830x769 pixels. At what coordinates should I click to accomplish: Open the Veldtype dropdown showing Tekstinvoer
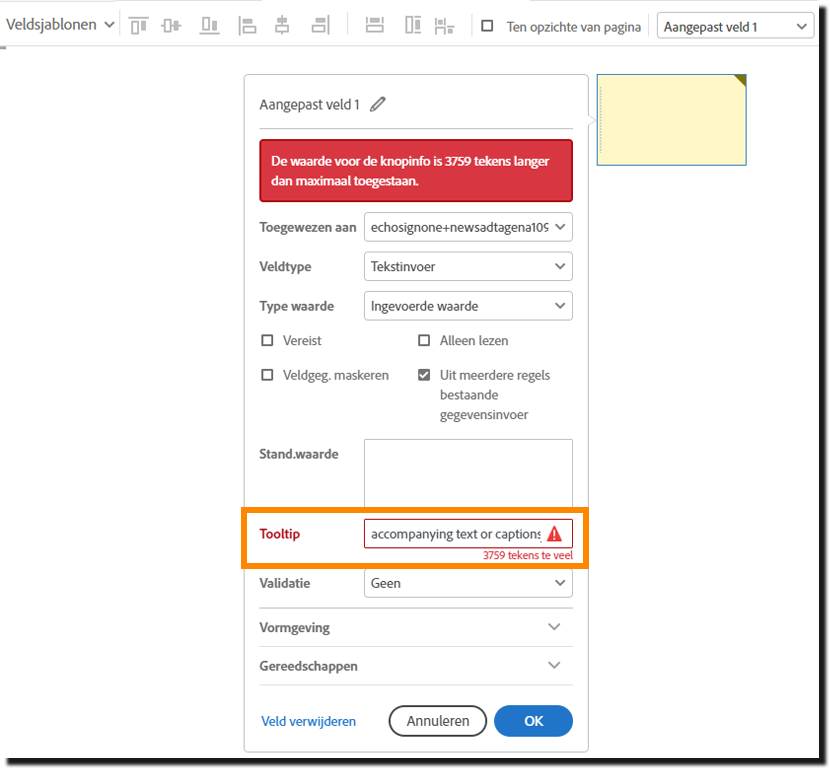[x=467, y=266]
